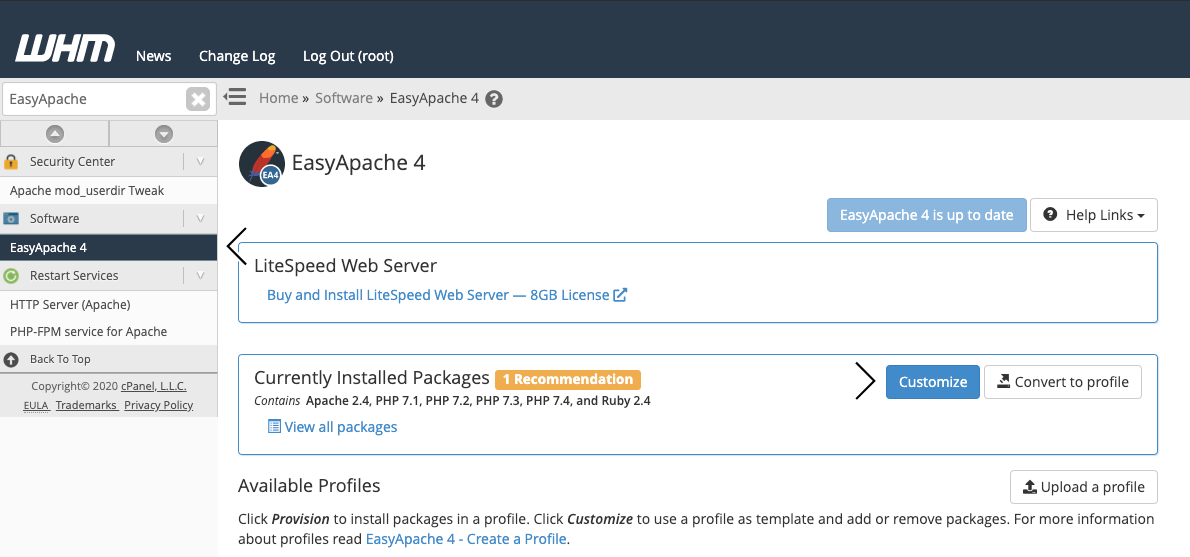This screenshot has height=557, width=1190.
Task: Open the Trademarks link
Action: 86,405
